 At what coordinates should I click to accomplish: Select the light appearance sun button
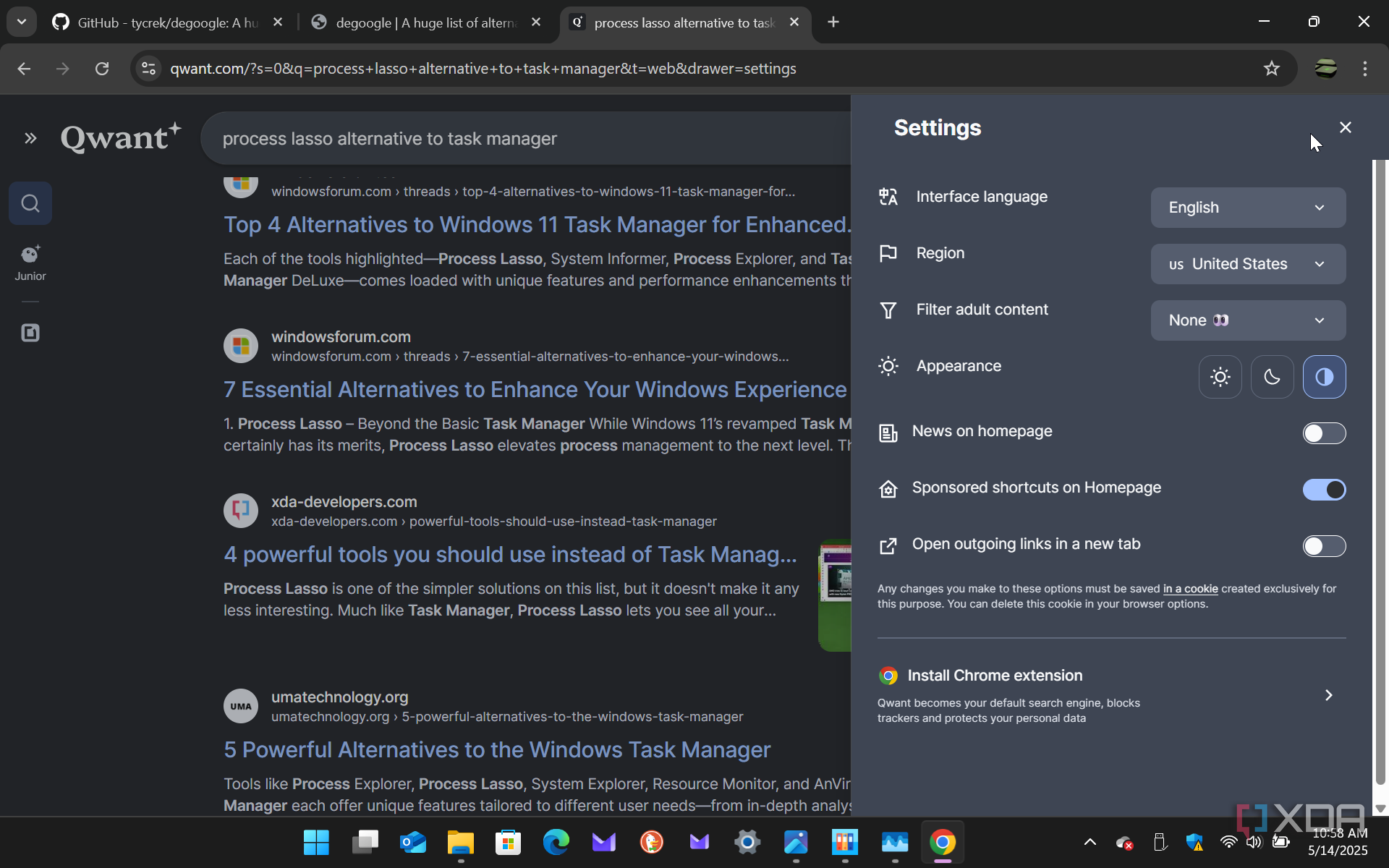pos(1220,377)
